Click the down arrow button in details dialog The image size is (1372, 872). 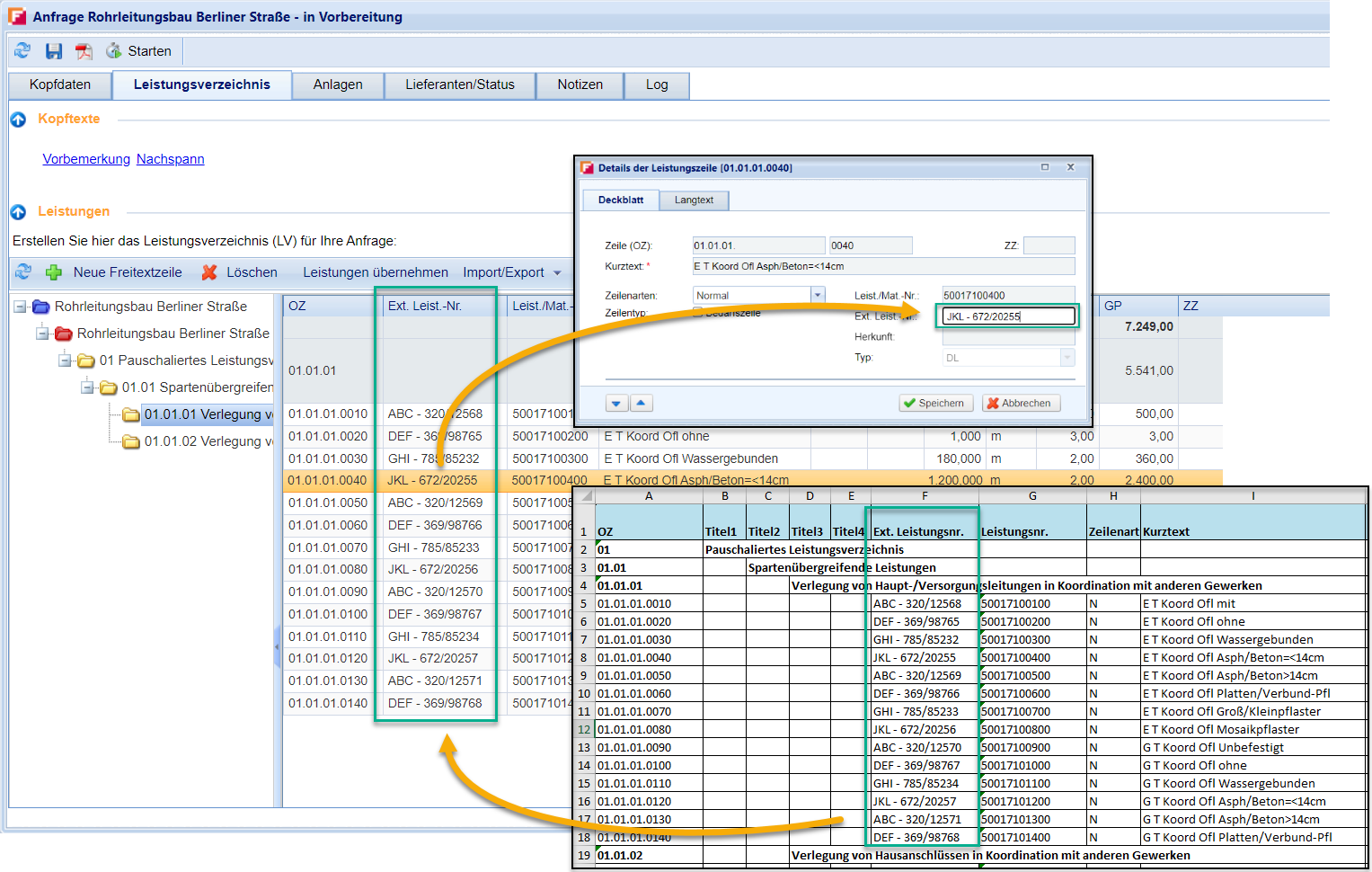pyautogui.click(x=616, y=404)
